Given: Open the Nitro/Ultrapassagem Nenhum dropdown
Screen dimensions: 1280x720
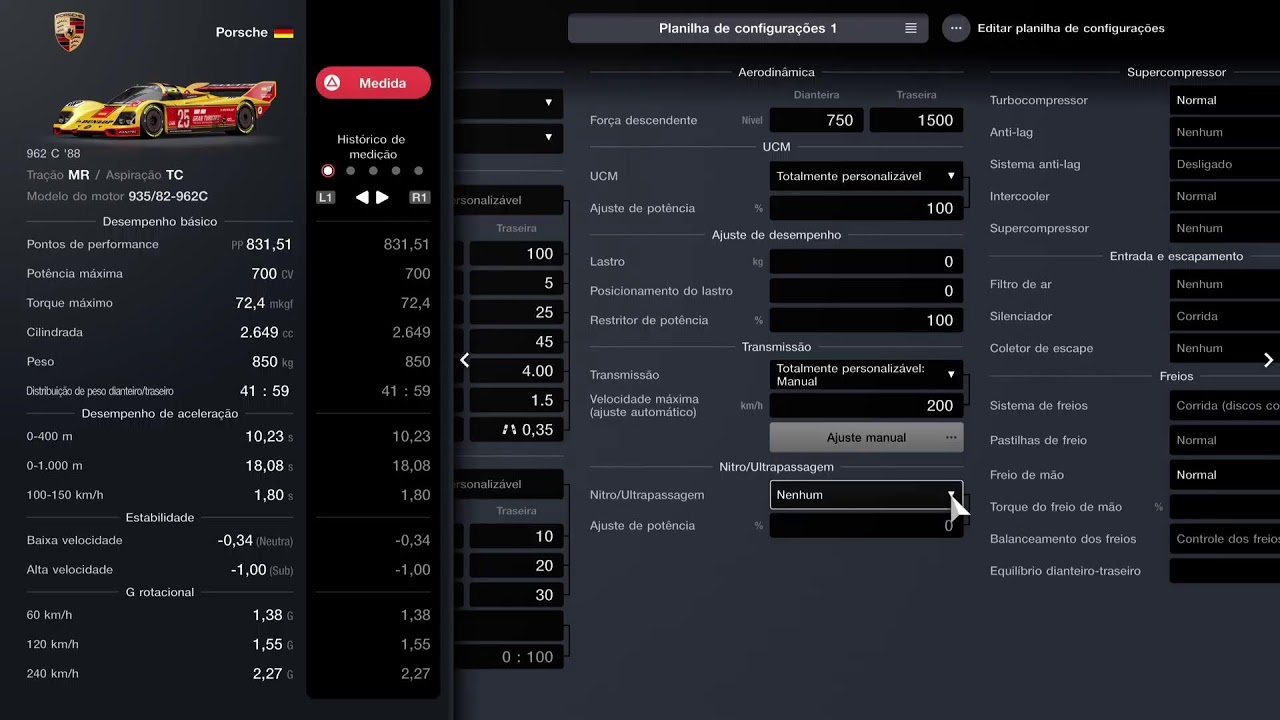Looking at the screenshot, I should tap(866, 495).
